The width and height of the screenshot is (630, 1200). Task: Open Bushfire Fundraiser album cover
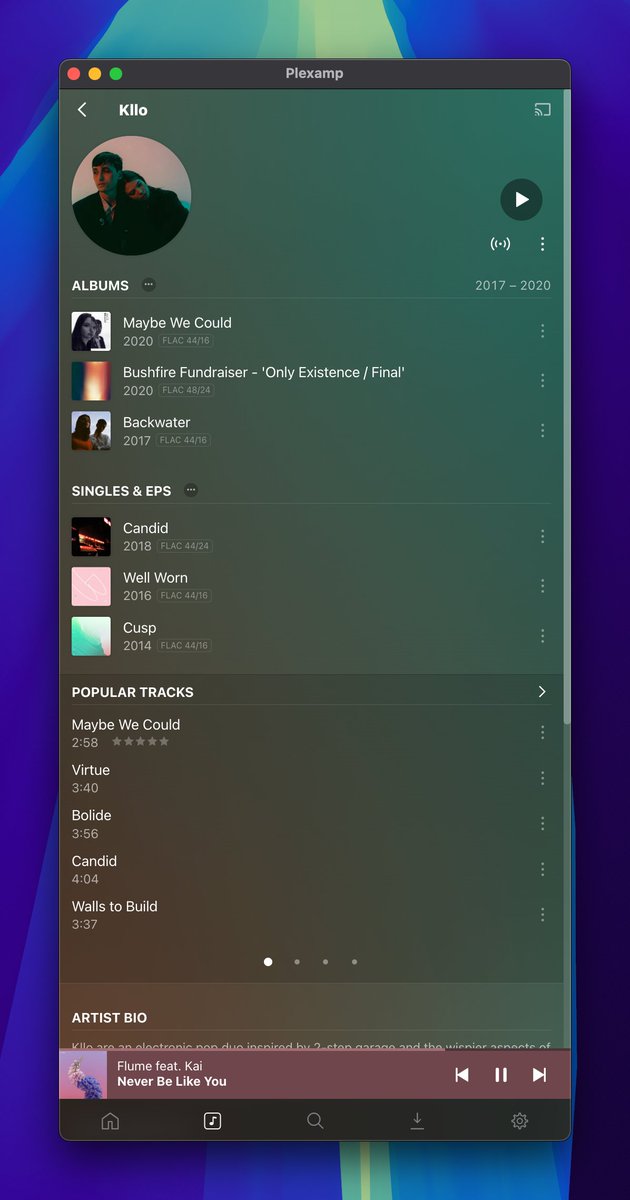click(x=91, y=381)
